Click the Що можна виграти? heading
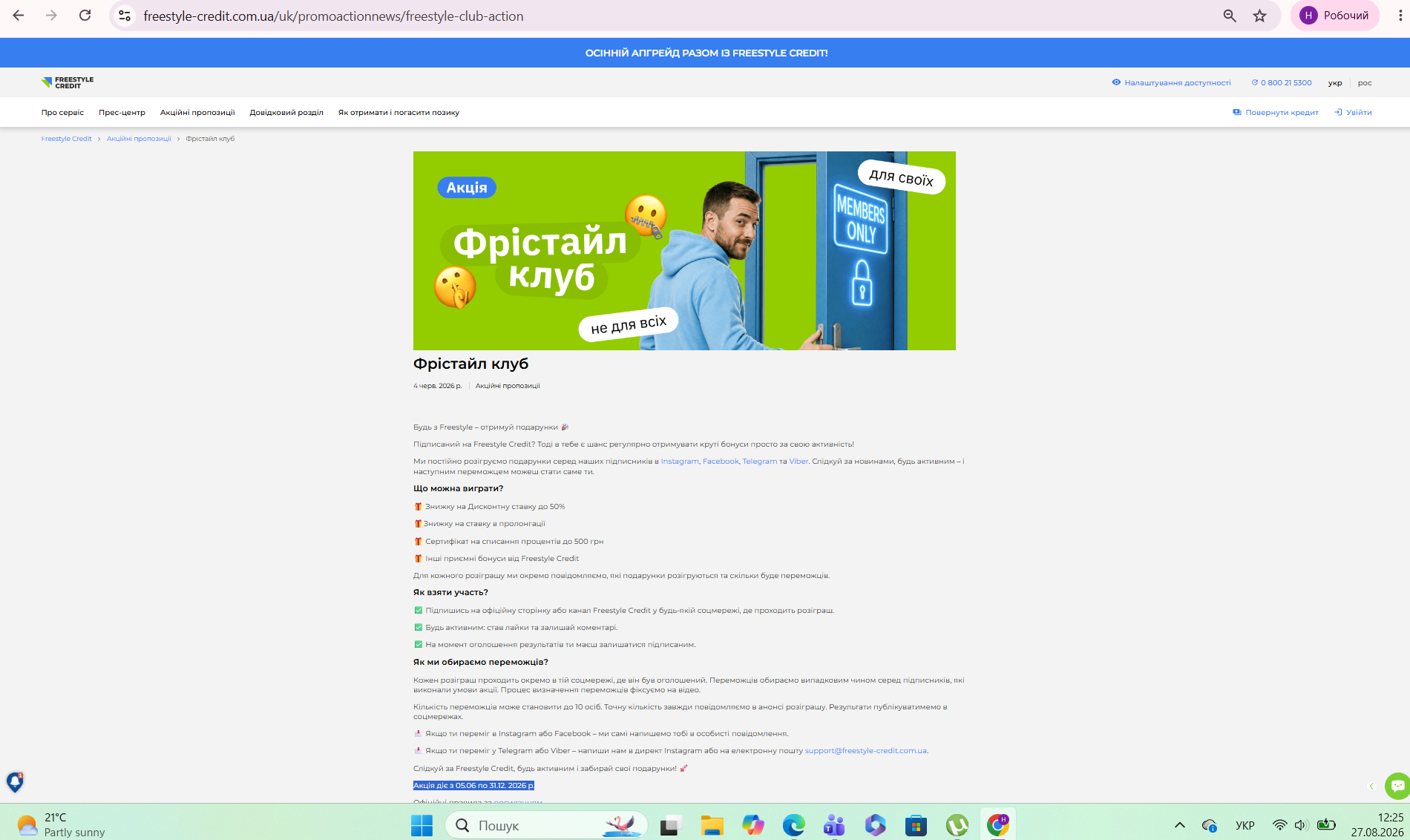 click(458, 488)
